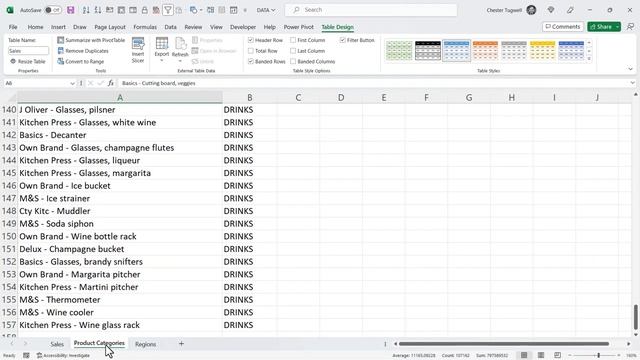Open the quick access toolbar customize dropdown

point(245,10)
